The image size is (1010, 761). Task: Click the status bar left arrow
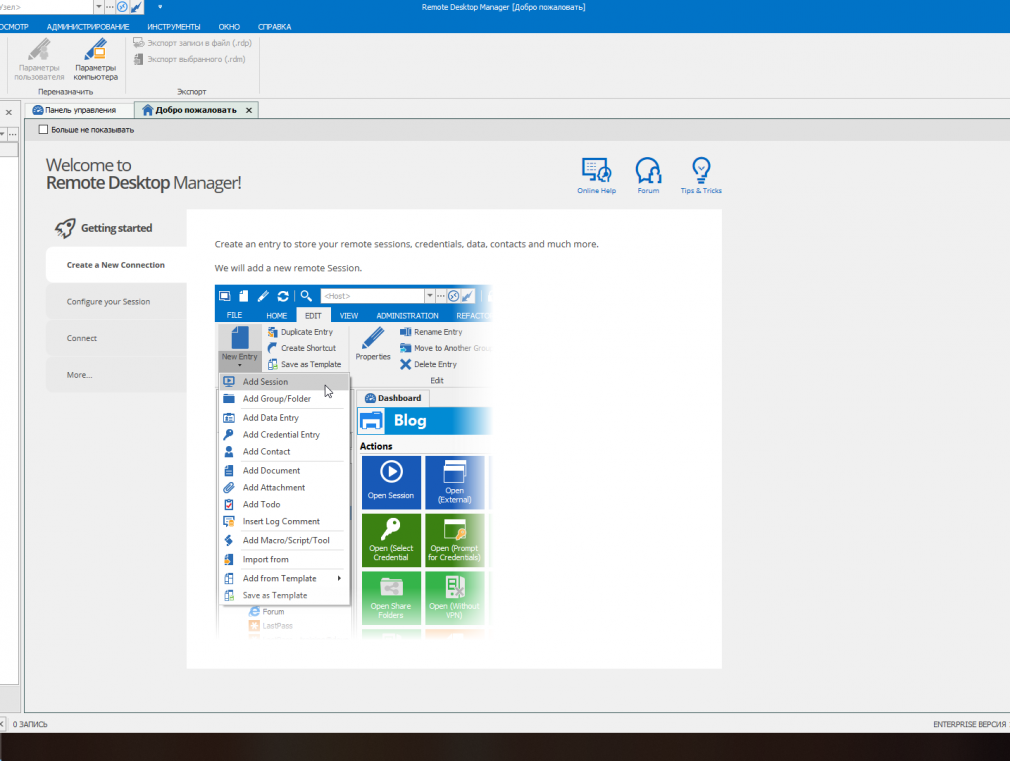tap(2, 724)
